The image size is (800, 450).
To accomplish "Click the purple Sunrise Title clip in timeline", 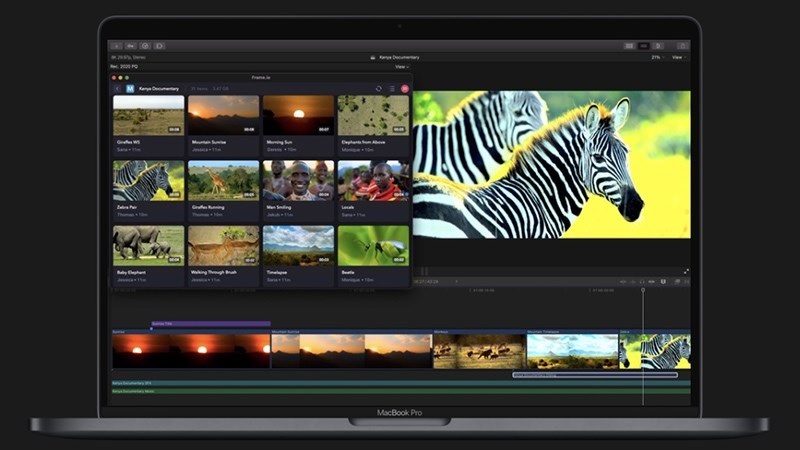I will [x=210, y=324].
